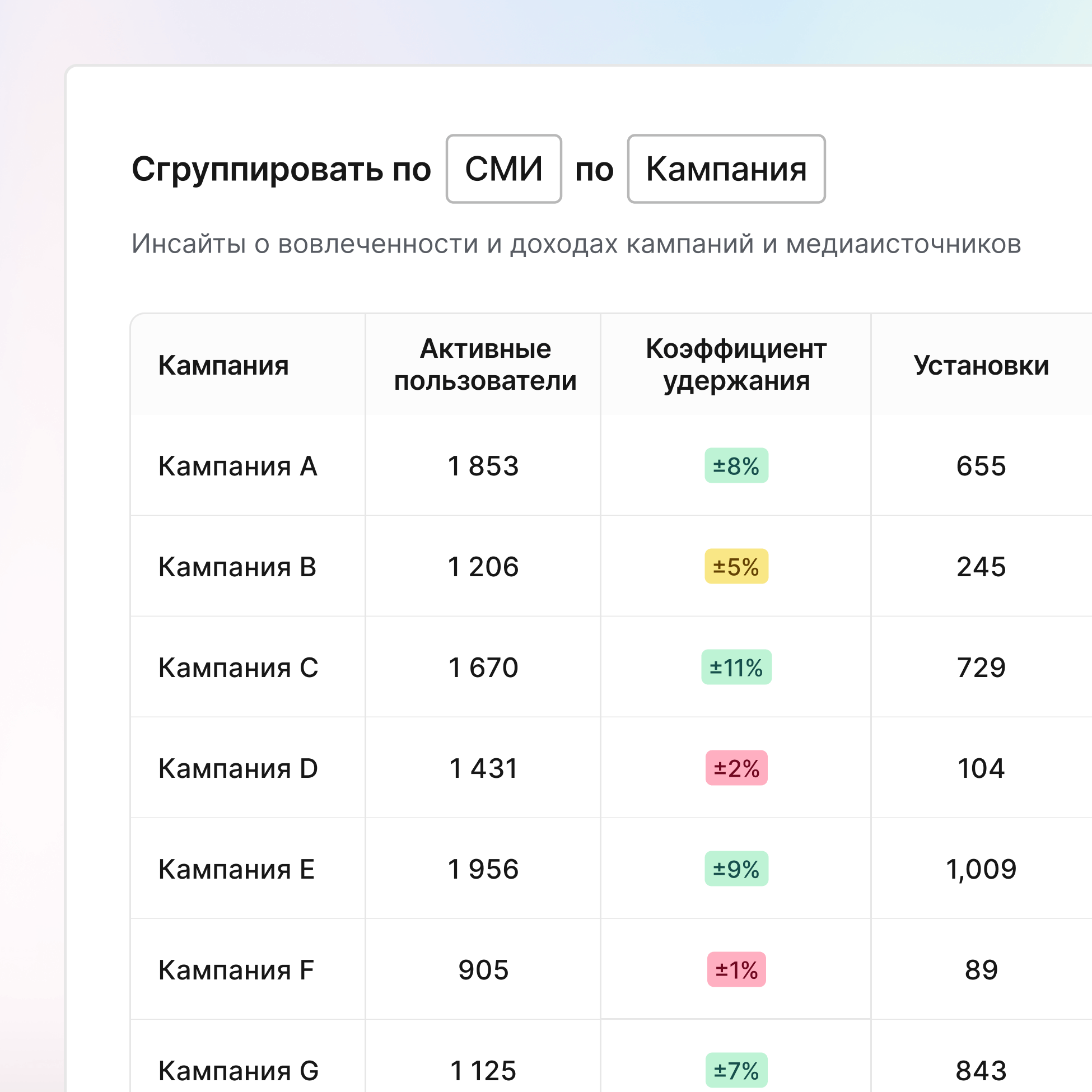1092x1092 pixels.
Task: Select the Кампания D row label
Action: (x=238, y=768)
